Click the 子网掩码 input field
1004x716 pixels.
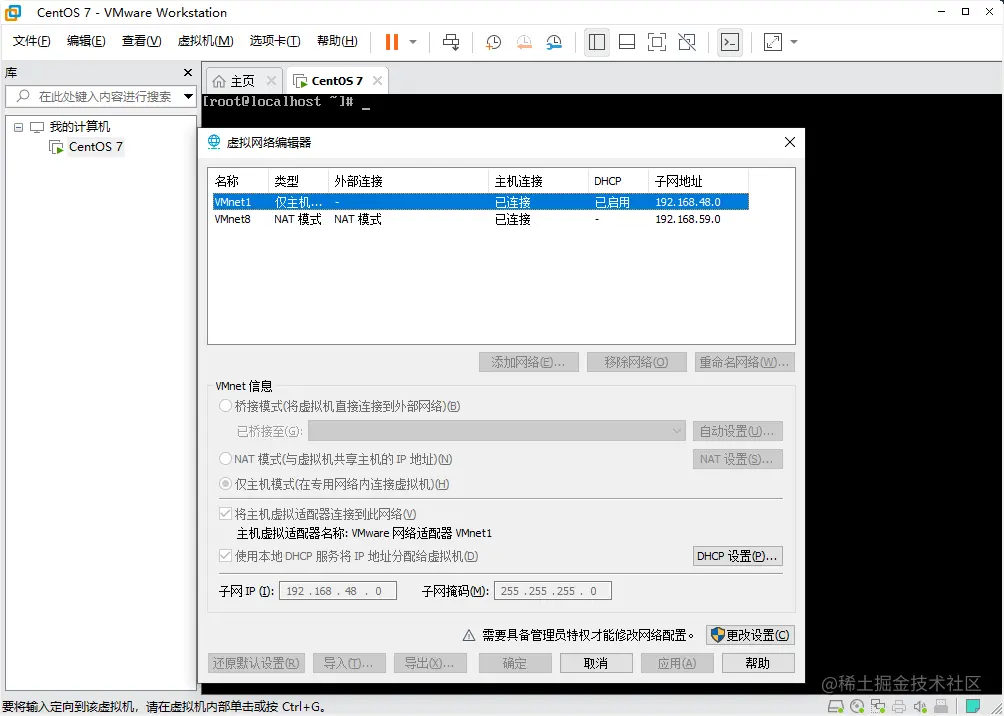tap(553, 590)
